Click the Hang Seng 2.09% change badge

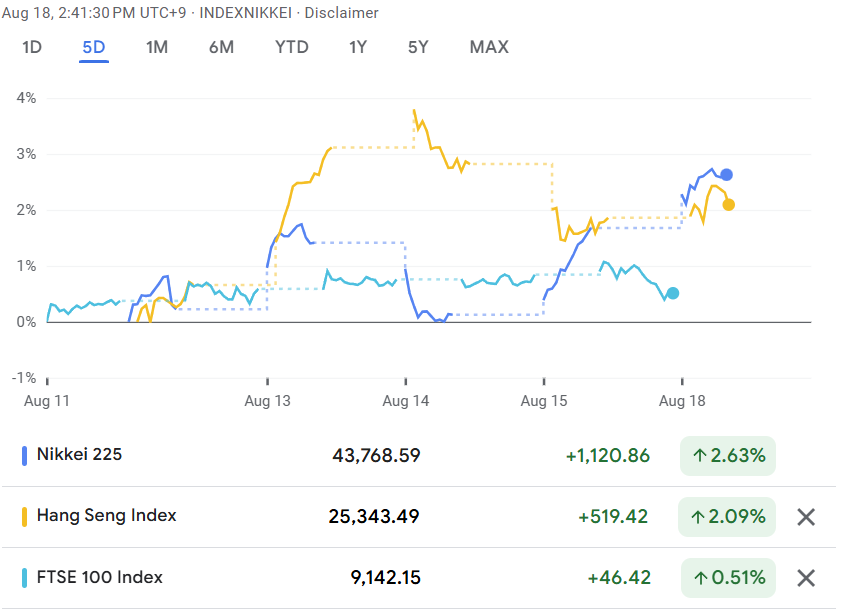pos(727,517)
